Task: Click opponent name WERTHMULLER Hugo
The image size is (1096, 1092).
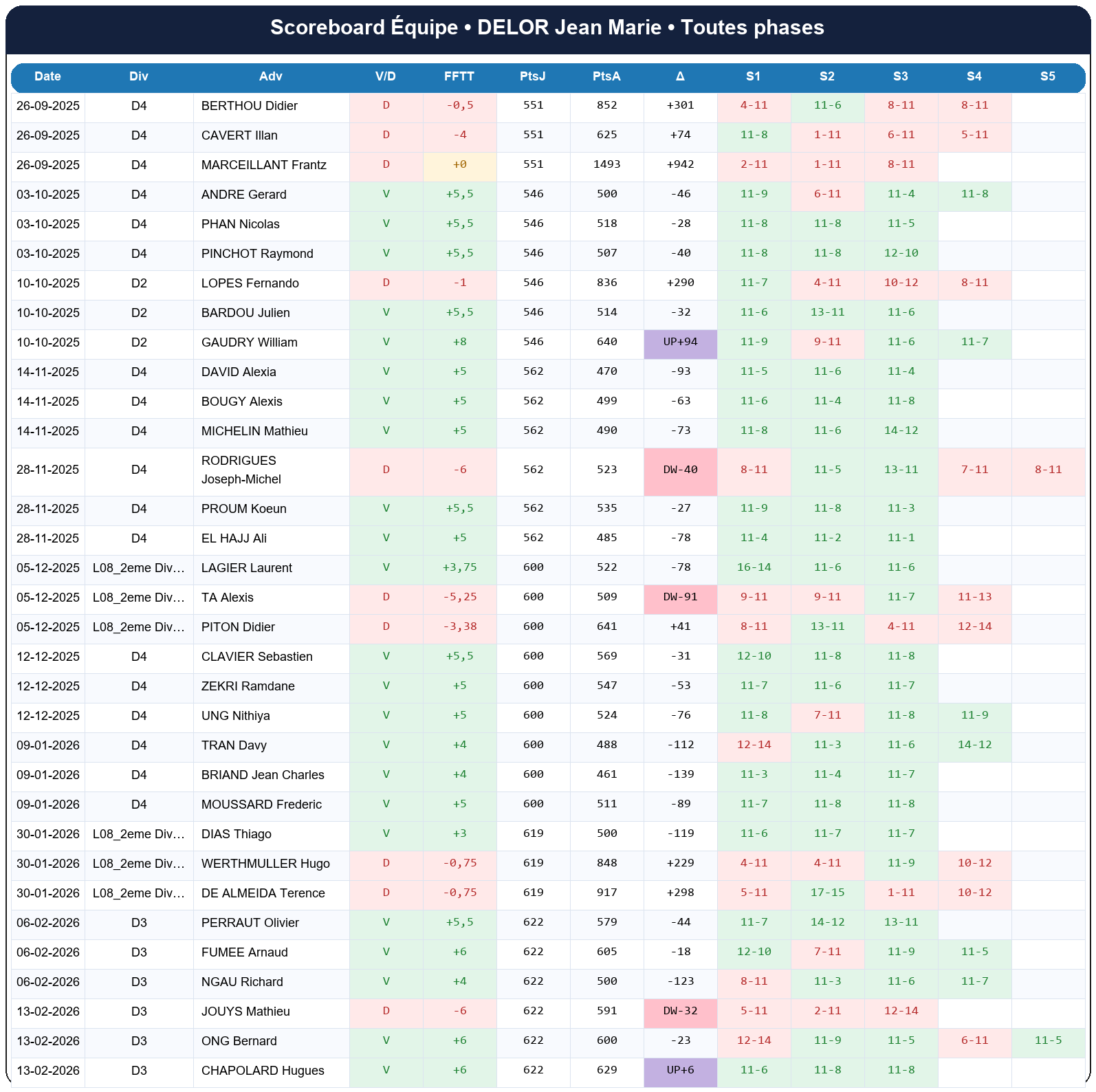Action: click(x=265, y=864)
